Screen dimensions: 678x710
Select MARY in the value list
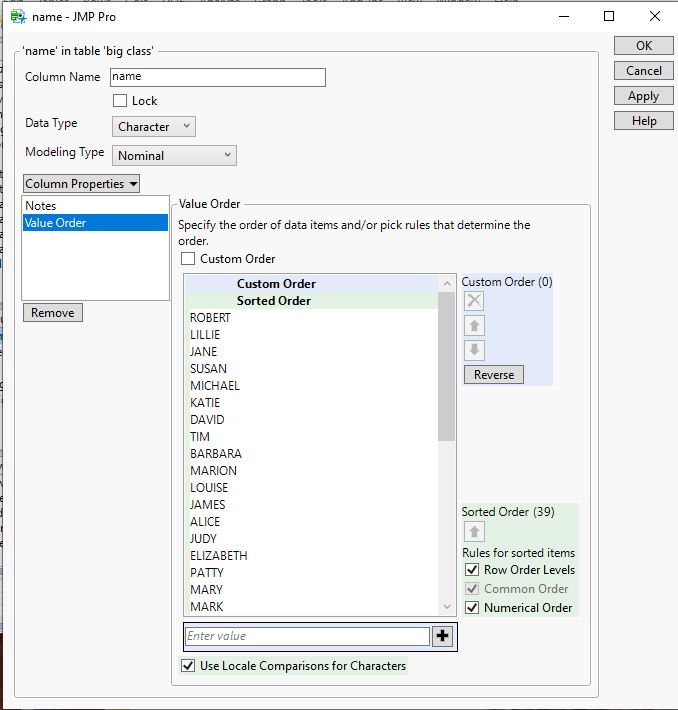tap(312, 590)
